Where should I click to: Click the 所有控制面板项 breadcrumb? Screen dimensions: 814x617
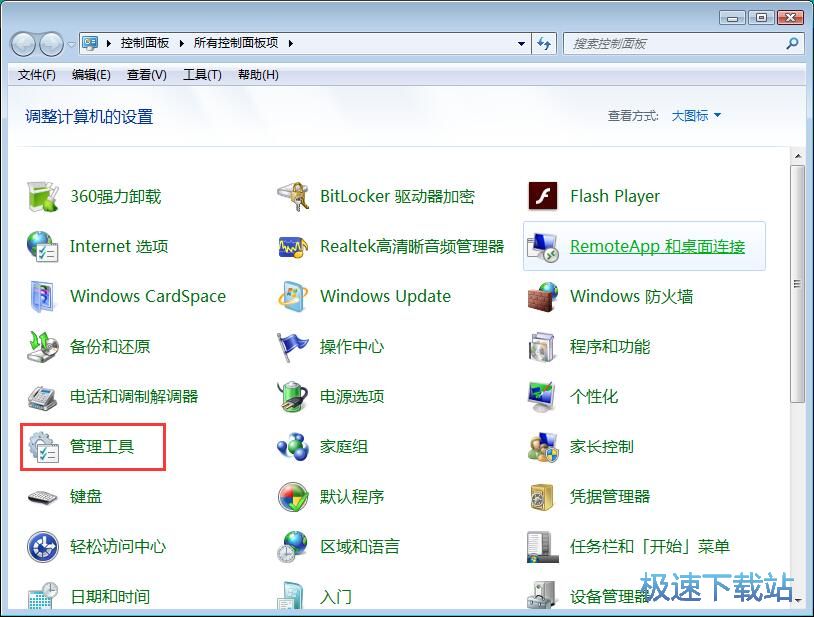tap(236, 43)
